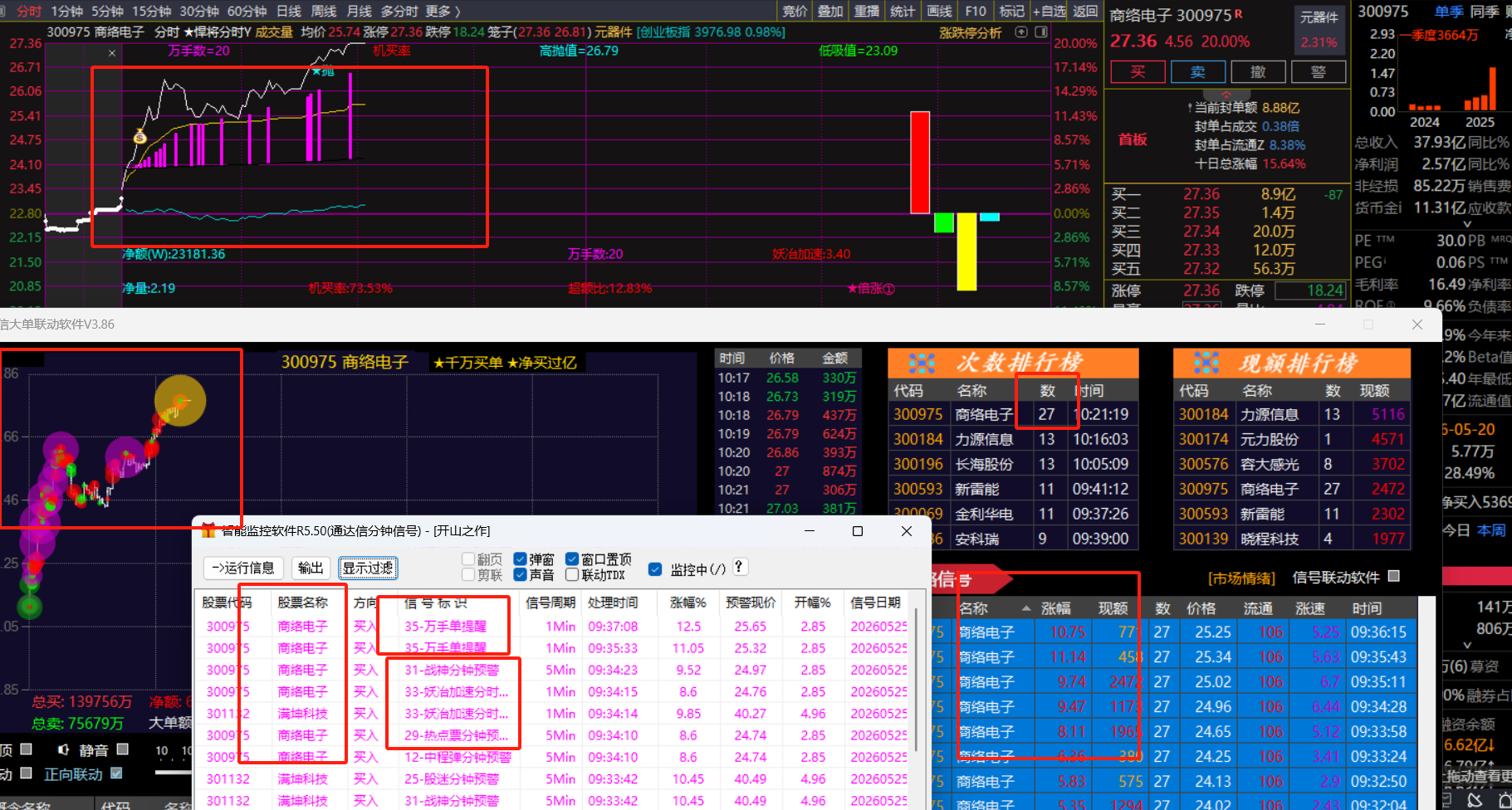
Task: Add stock to watchlist with +自选
Action: tap(1050, 11)
